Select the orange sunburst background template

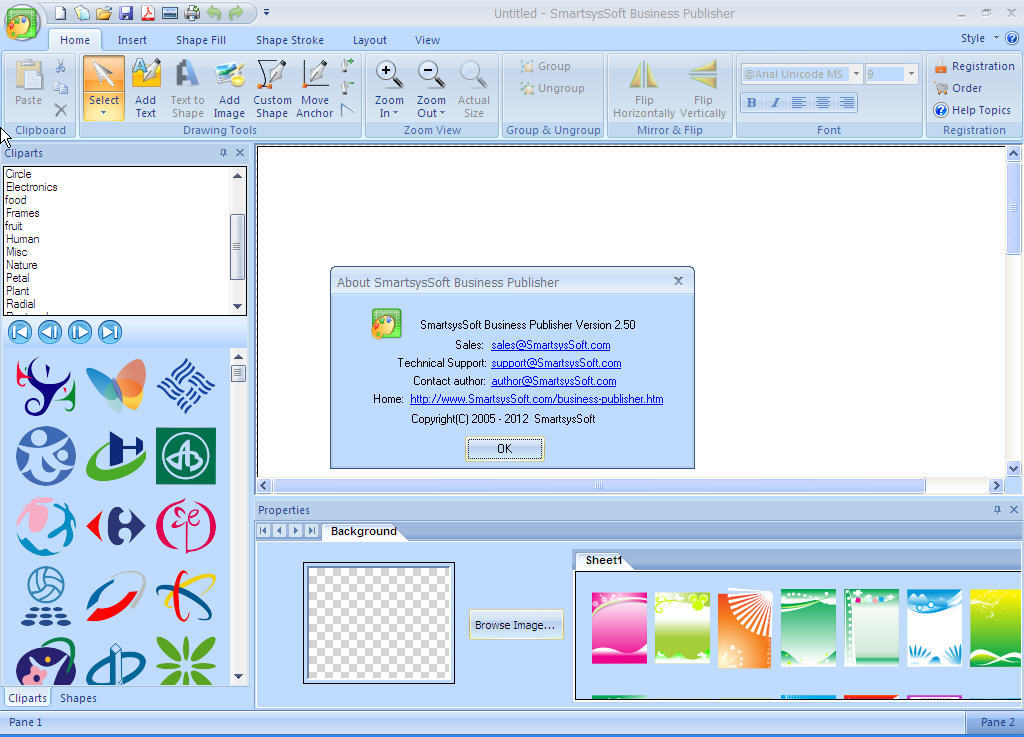(744, 628)
